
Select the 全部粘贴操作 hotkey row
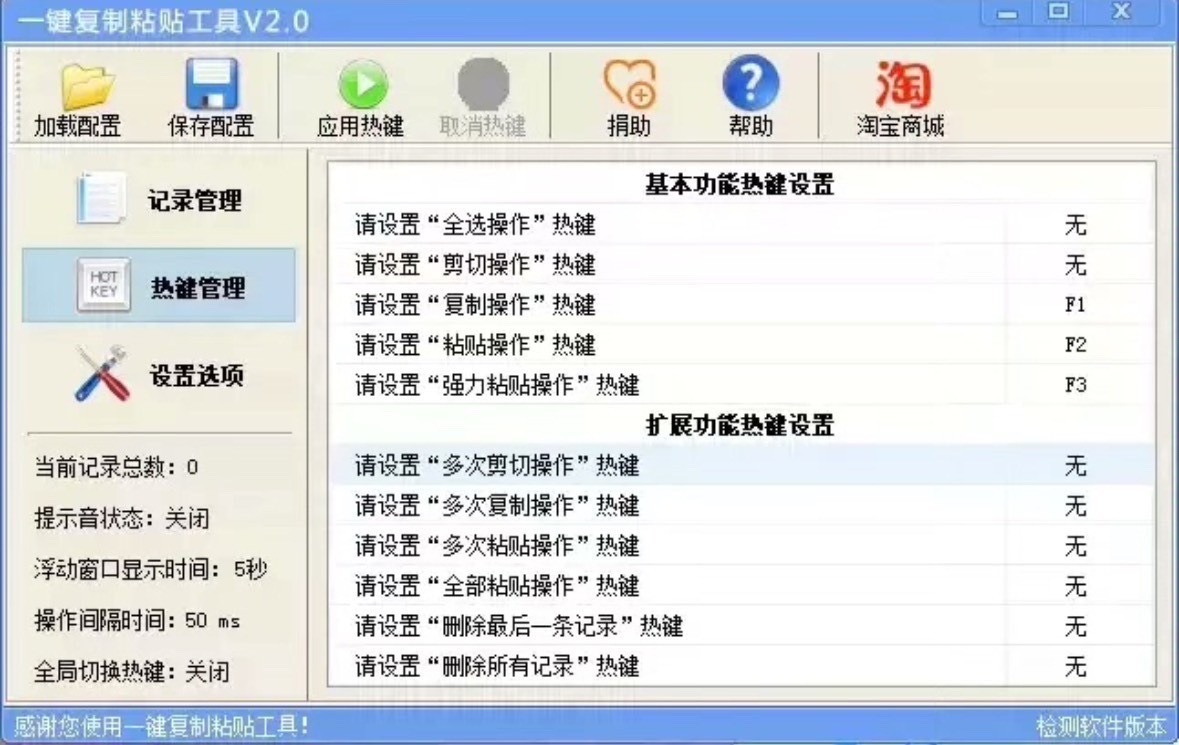point(743,586)
